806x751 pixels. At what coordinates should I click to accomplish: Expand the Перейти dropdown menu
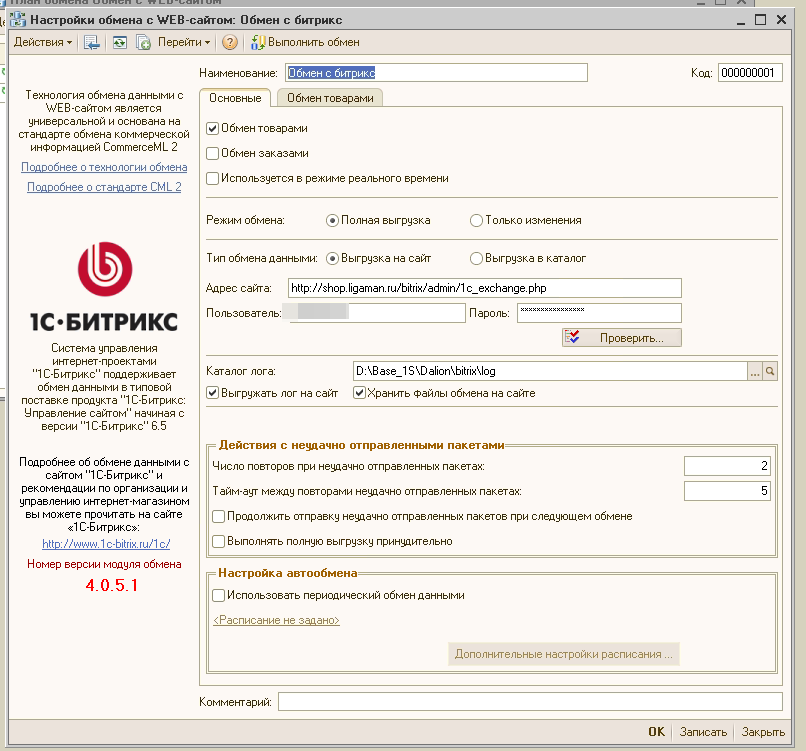click(184, 42)
